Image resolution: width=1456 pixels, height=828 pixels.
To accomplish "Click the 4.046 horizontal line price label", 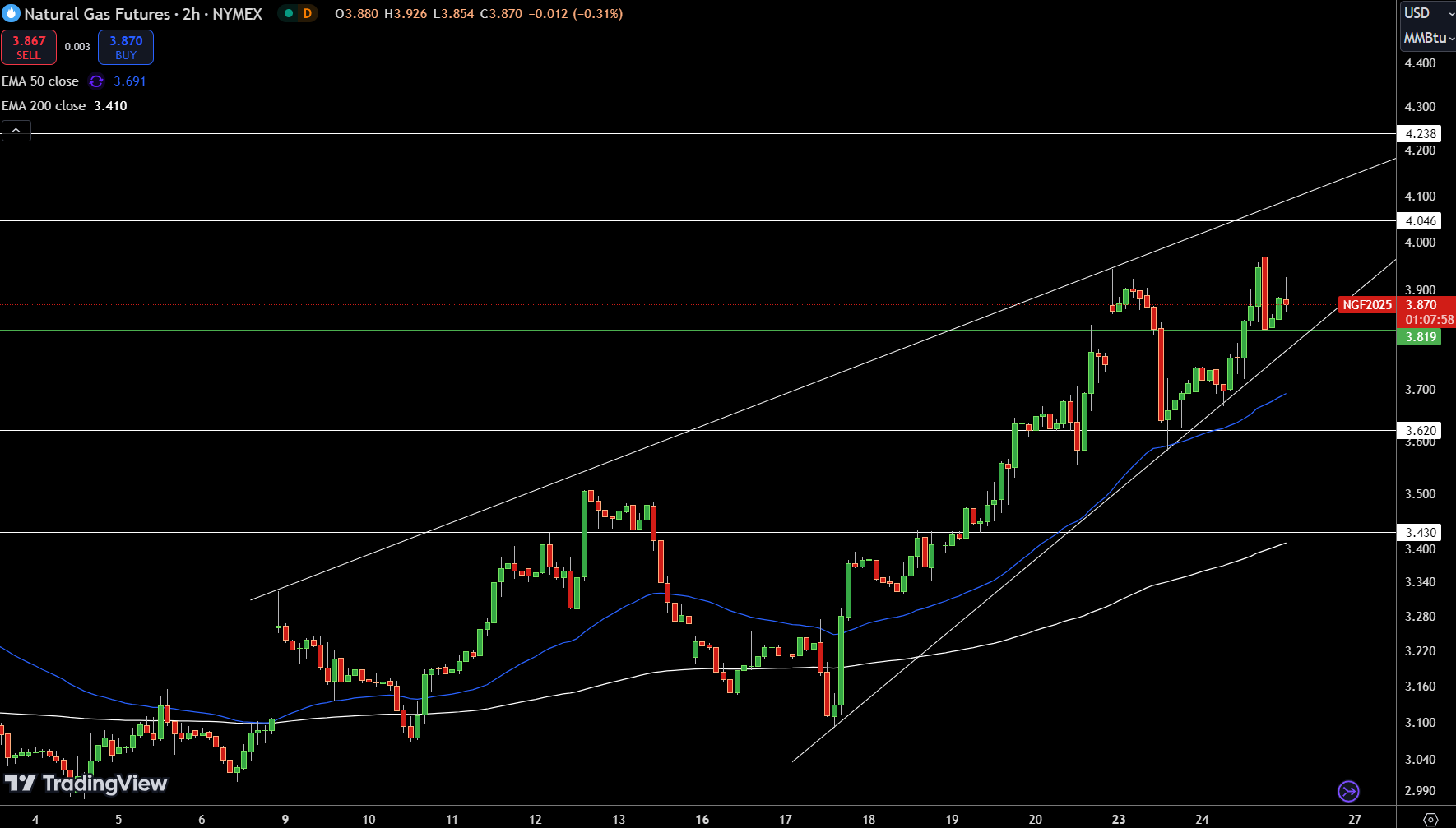I will (1420, 220).
